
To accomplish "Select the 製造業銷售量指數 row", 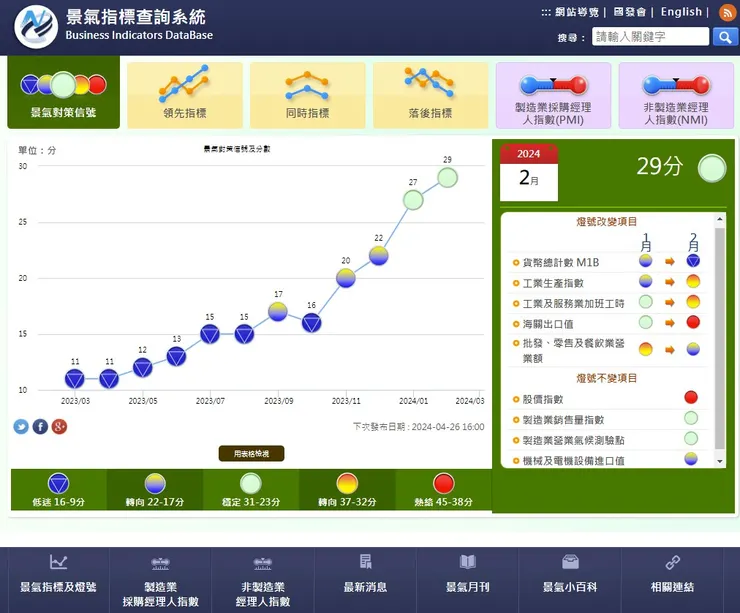I will tap(608, 420).
